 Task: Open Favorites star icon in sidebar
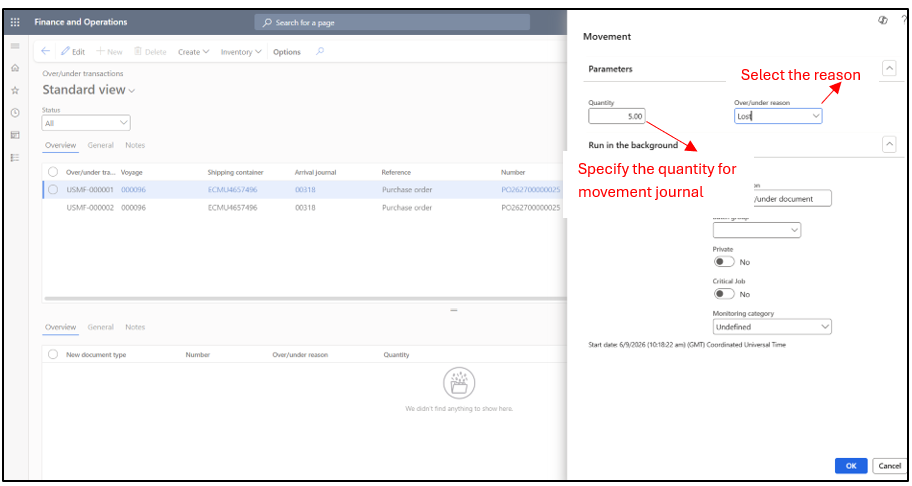click(15, 91)
